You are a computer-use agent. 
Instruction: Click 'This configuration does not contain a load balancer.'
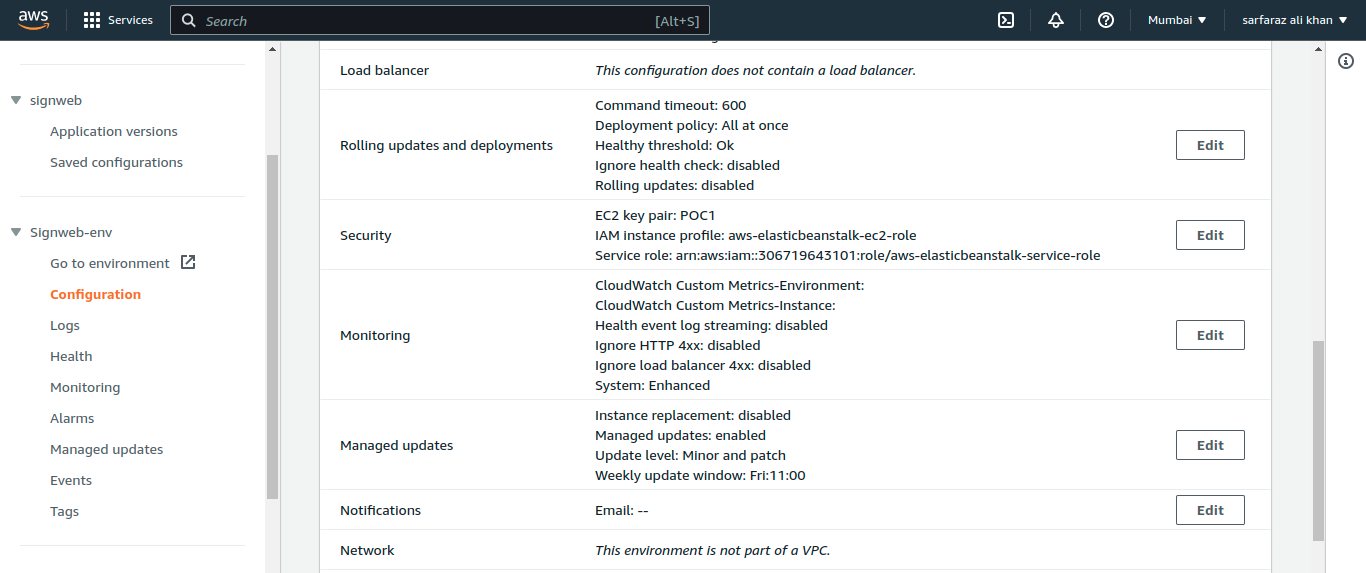[x=755, y=70]
